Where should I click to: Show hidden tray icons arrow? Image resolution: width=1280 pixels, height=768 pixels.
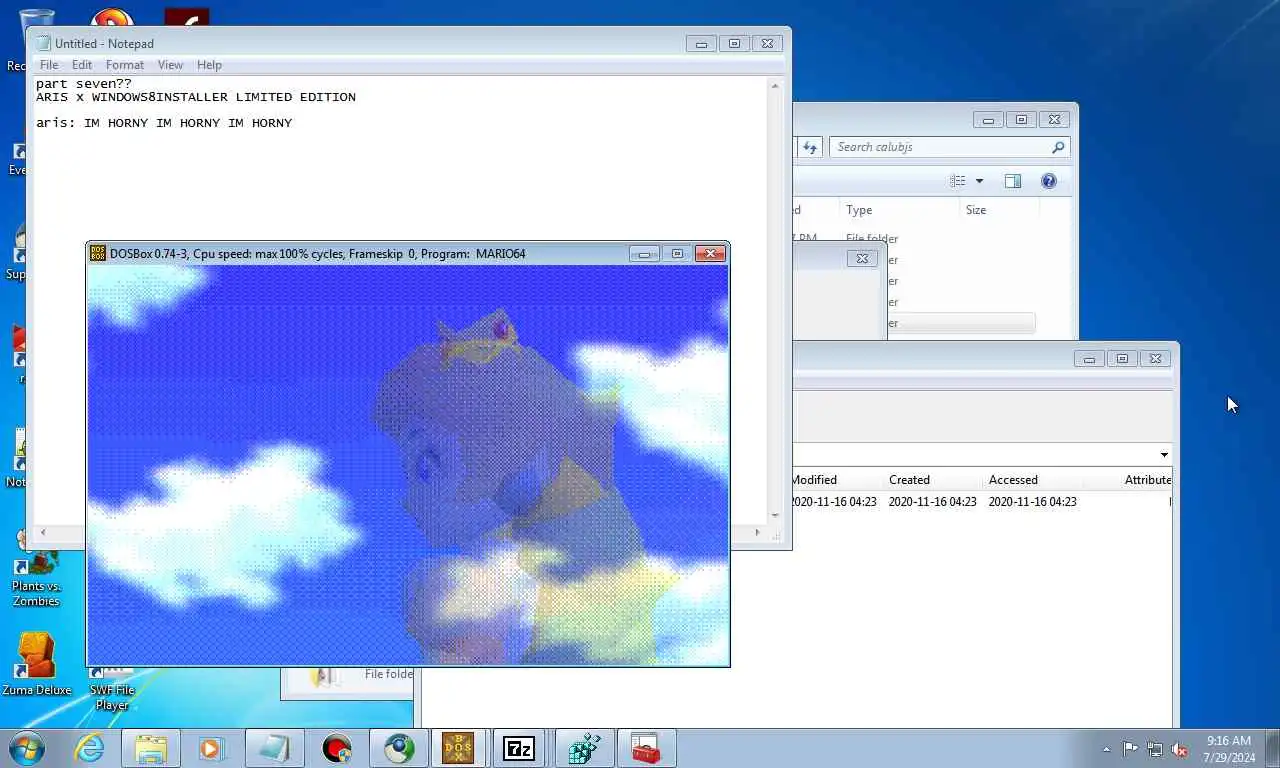(1106, 749)
